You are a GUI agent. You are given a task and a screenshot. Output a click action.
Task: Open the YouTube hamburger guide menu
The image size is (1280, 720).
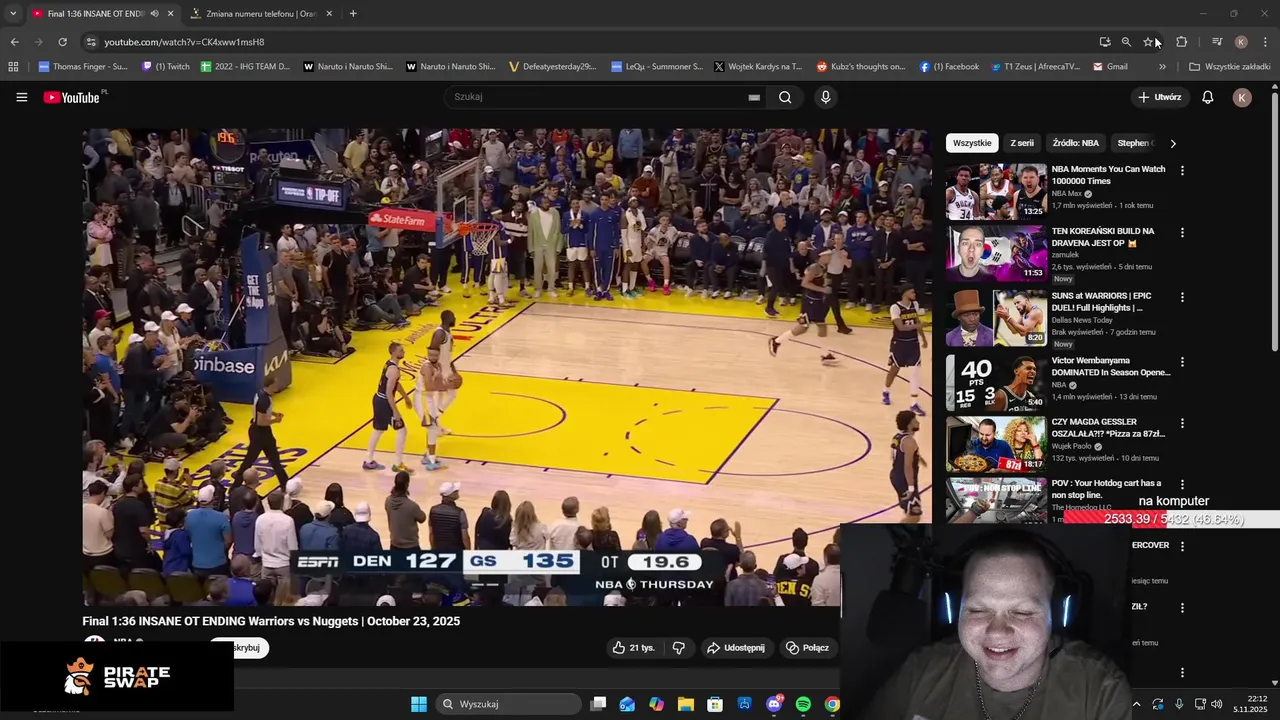[21, 97]
